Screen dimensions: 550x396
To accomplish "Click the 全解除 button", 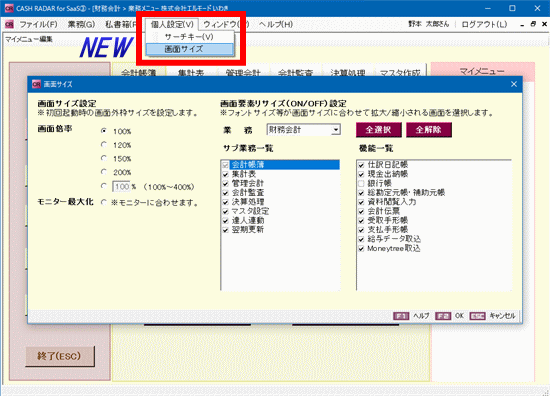I will click(429, 130).
